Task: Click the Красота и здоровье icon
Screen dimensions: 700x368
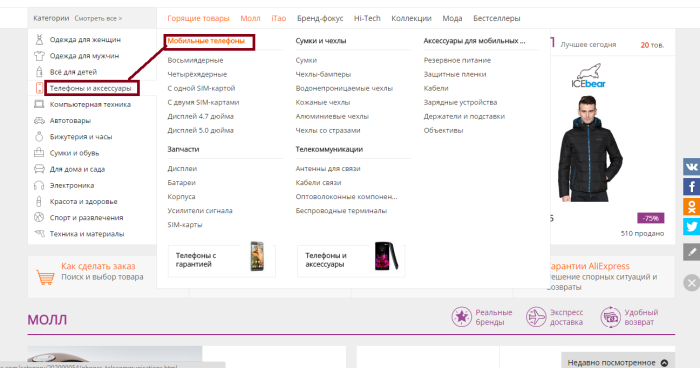Action: (39, 201)
